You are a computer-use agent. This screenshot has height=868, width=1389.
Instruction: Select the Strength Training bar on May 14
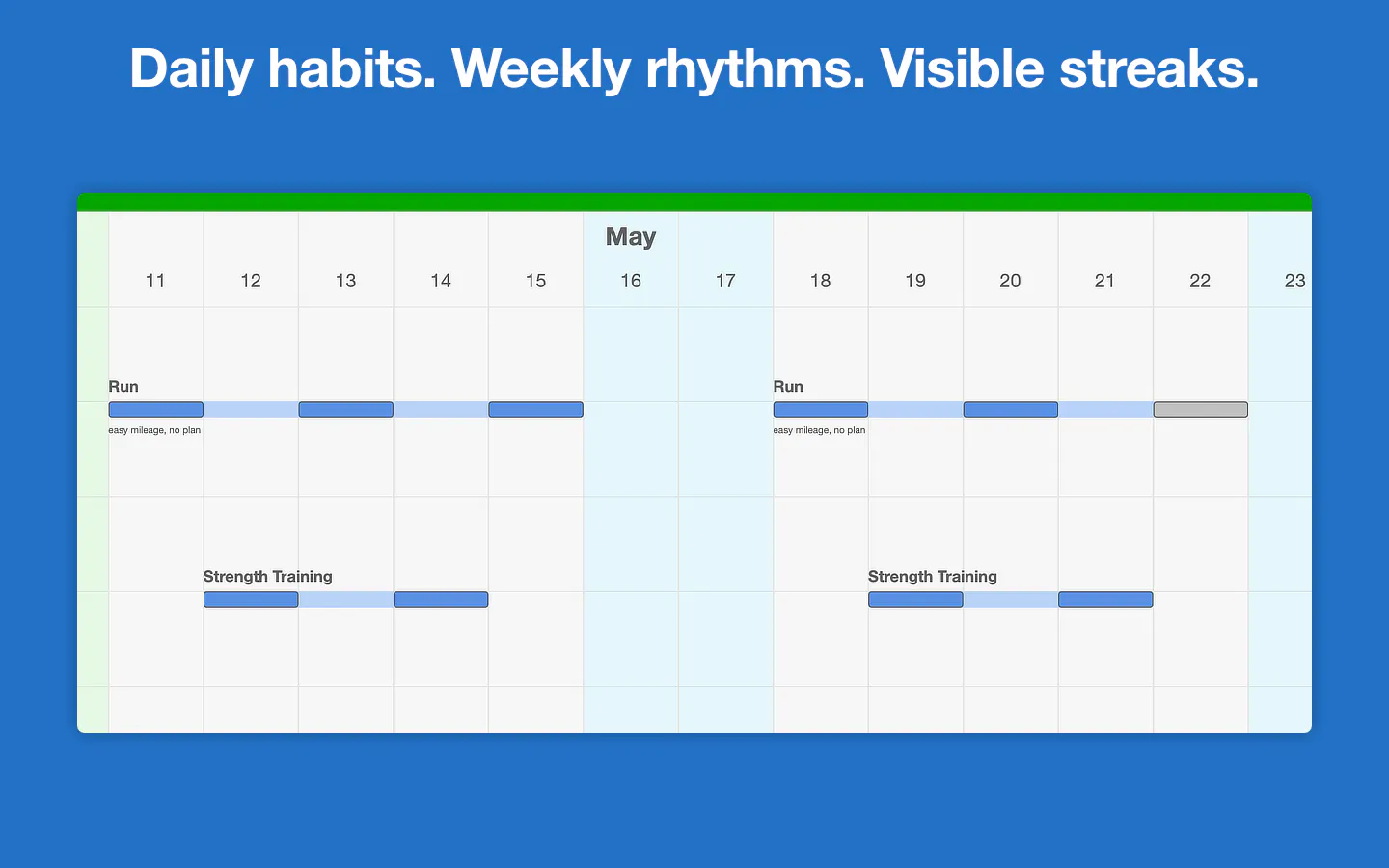coord(441,600)
